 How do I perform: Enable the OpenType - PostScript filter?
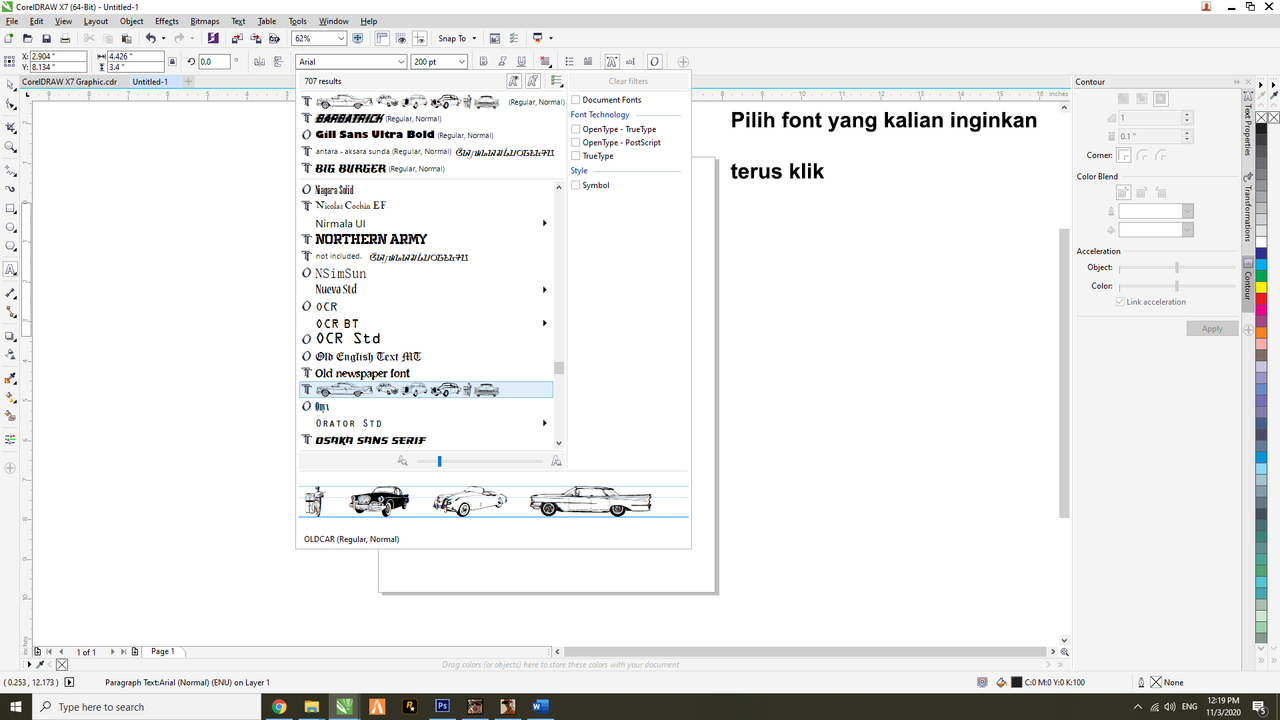(x=576, y=142)
